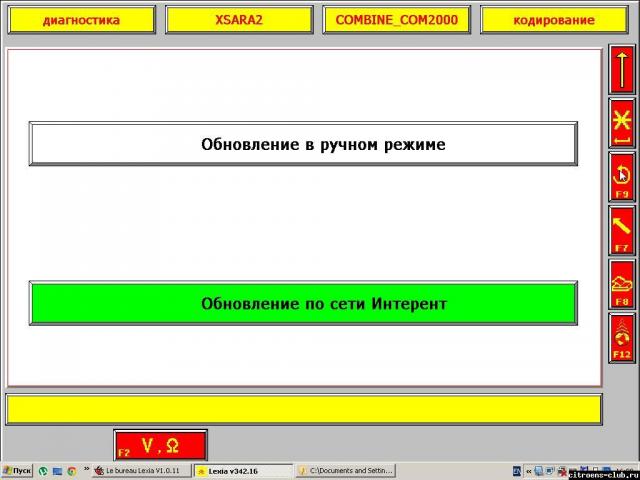This screenshot has width=640, height=480.
Task: Open C:\Documents and Settings taskbar window
Action: pos(346,471)
